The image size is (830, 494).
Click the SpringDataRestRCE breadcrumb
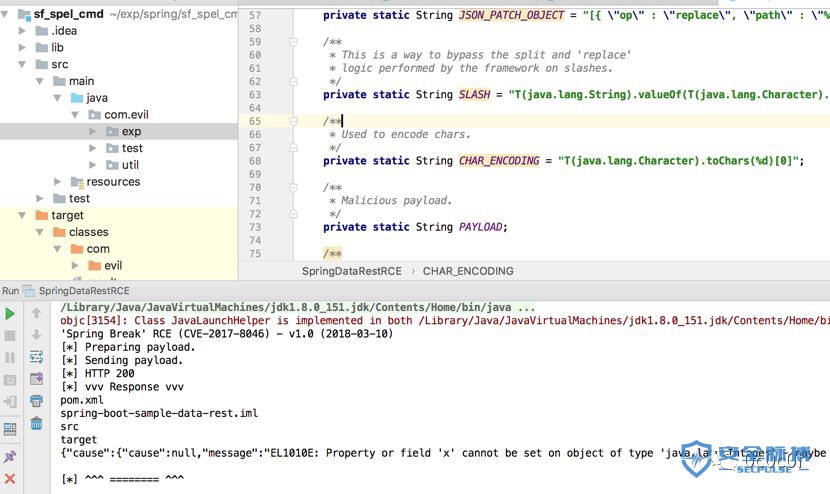[351, 271]
